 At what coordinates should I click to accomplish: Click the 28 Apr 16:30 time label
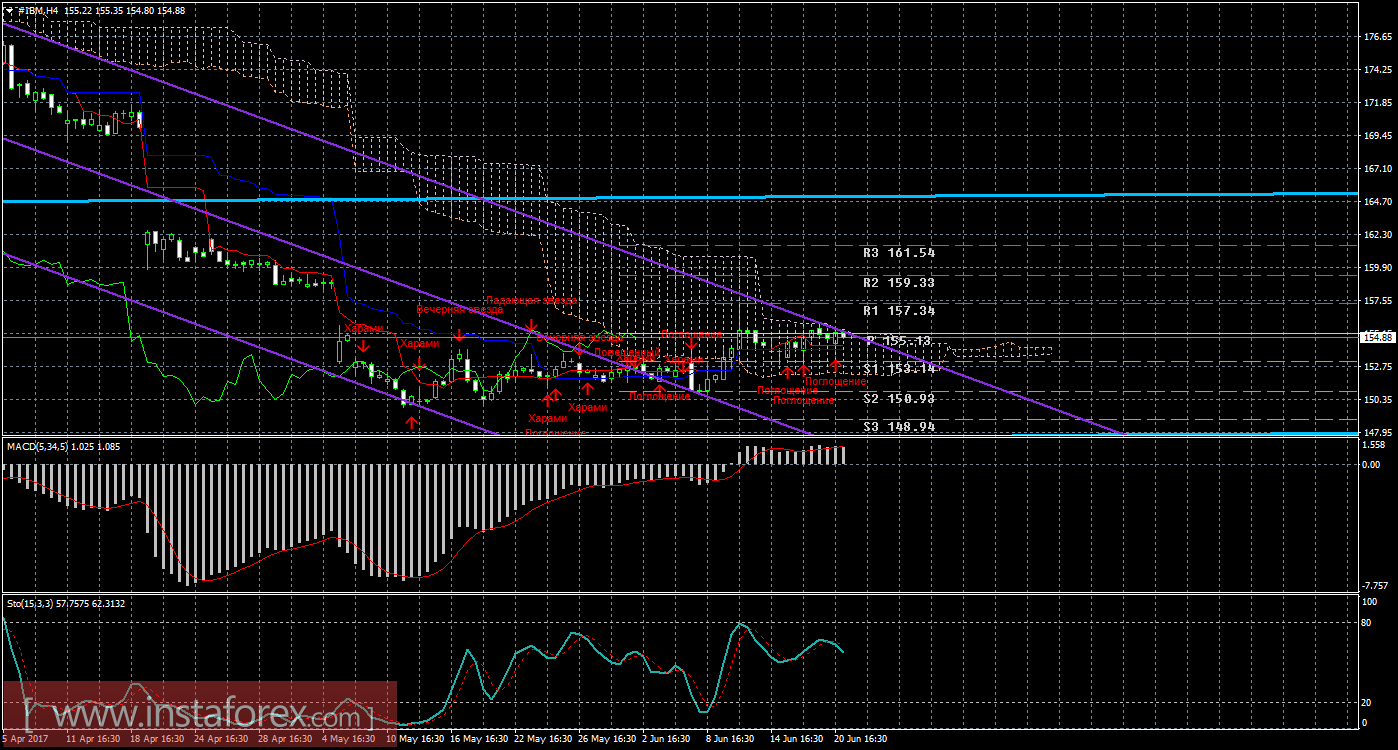283,739
